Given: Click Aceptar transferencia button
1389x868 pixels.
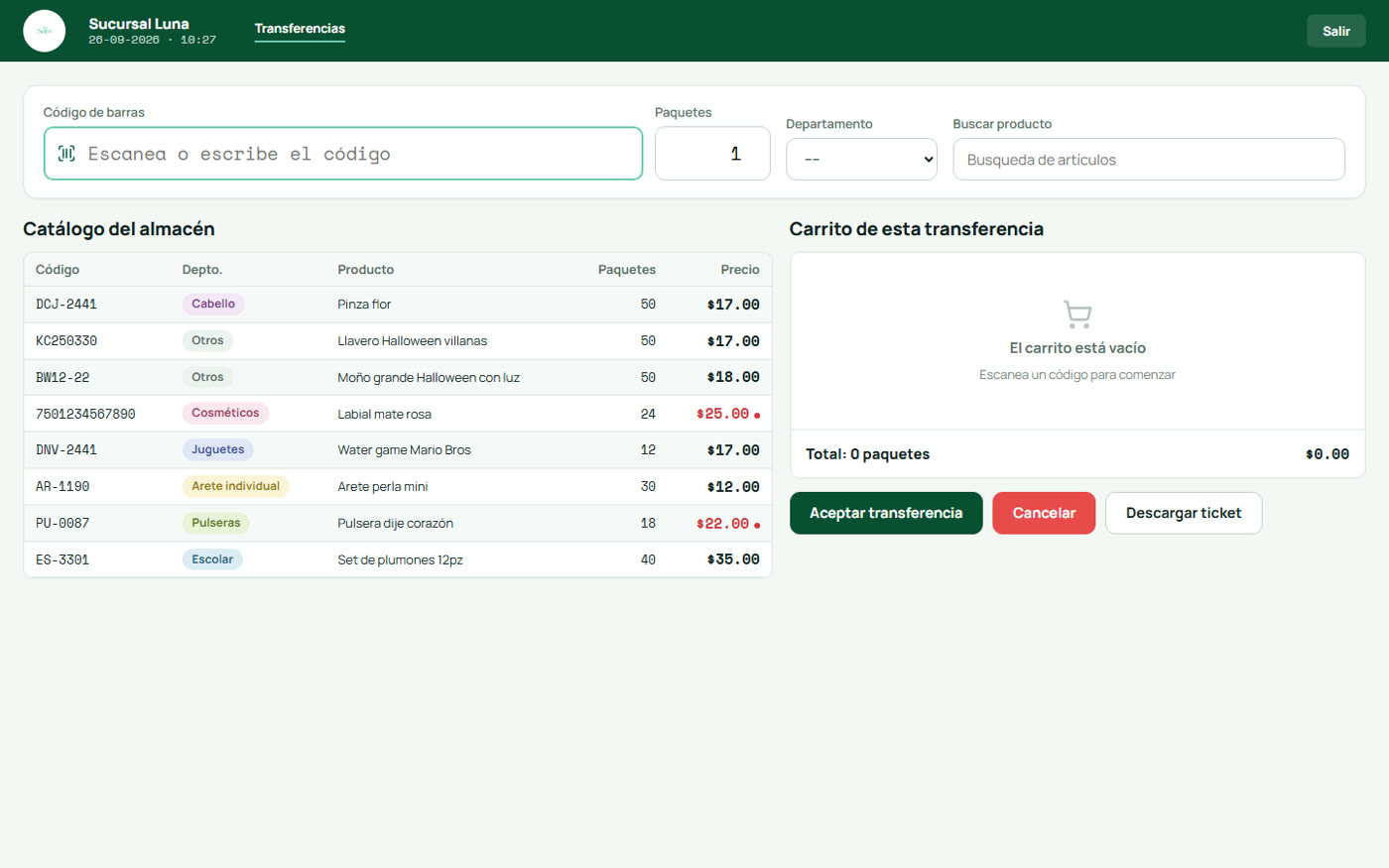Looking at the screenshot, I should [x=886, y=513].
